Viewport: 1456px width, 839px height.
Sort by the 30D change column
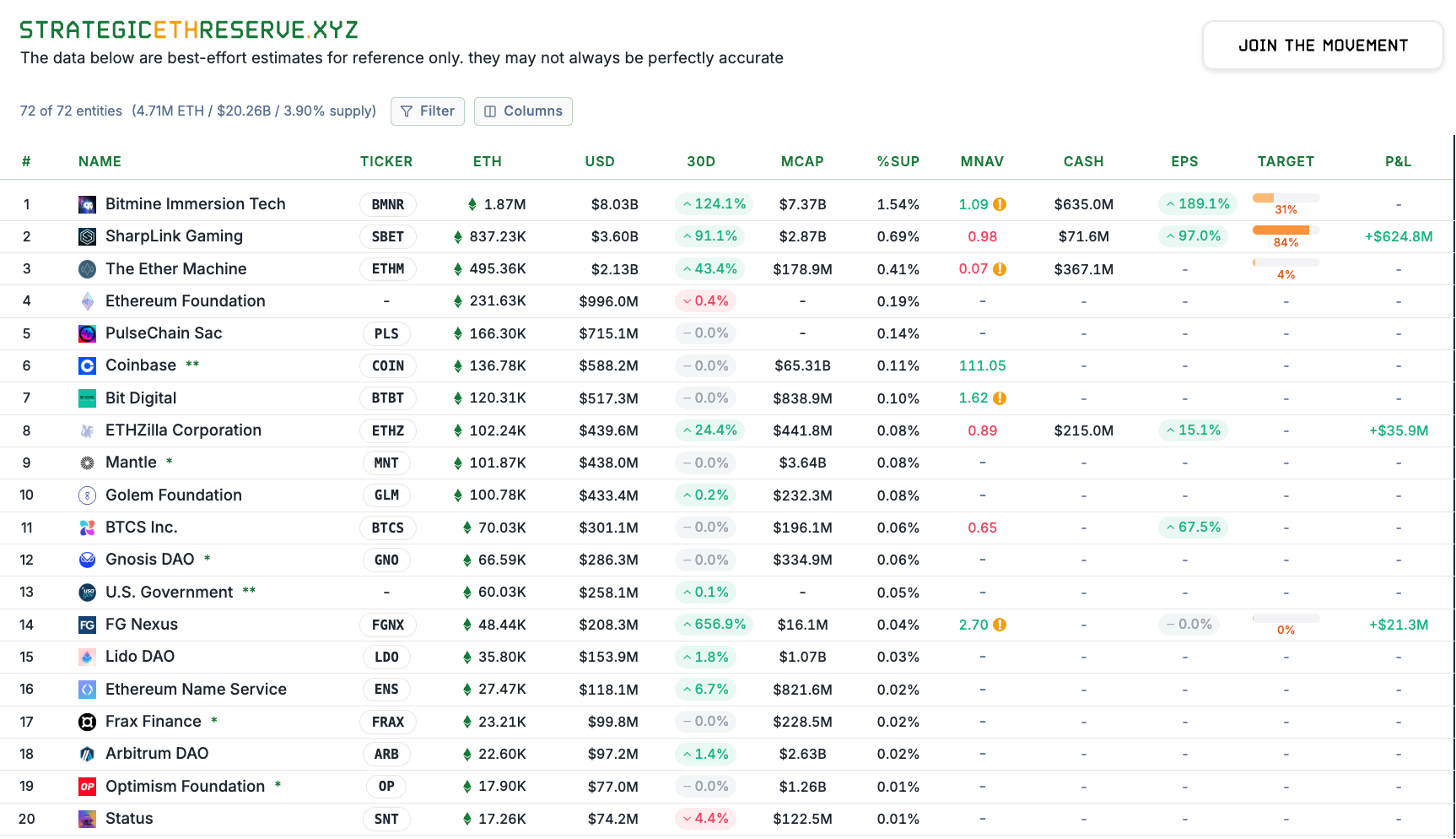point(701,161)
